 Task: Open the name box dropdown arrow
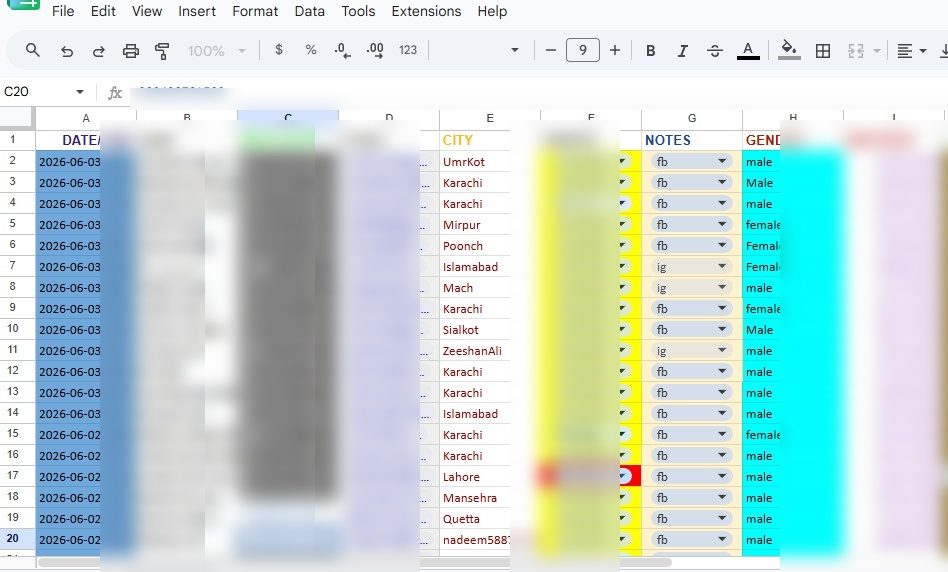(x=80, y=92)
